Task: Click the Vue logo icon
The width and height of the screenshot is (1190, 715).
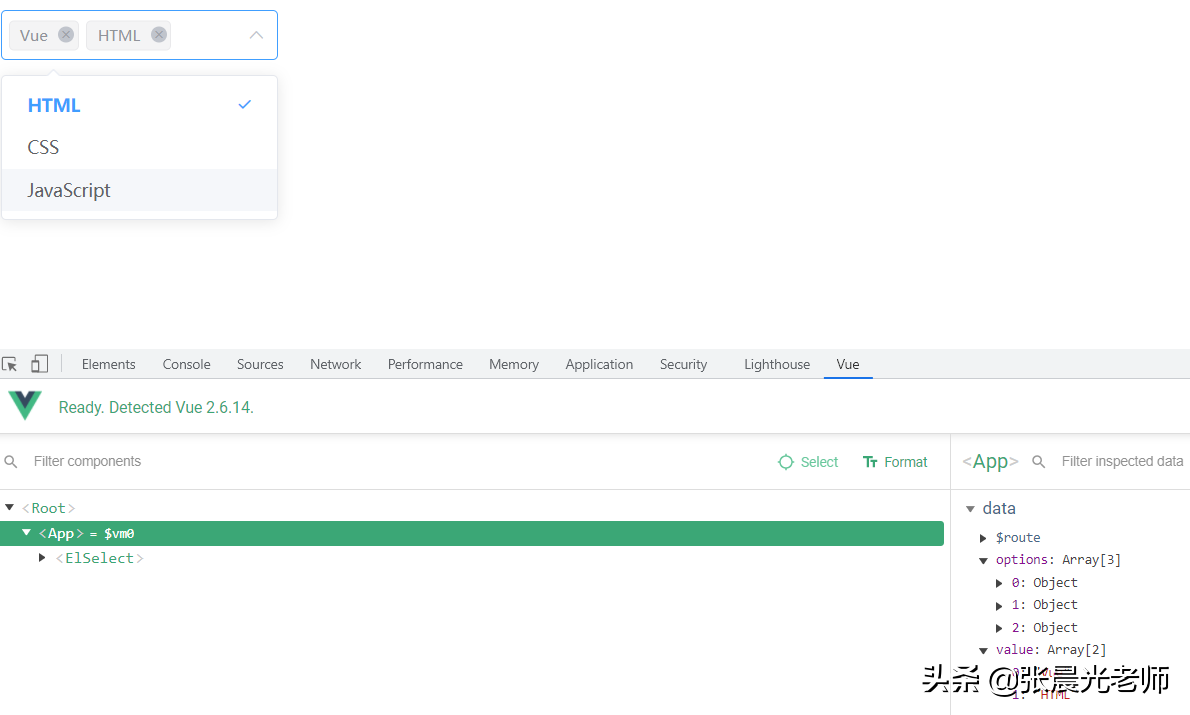Action: [25, 406]
